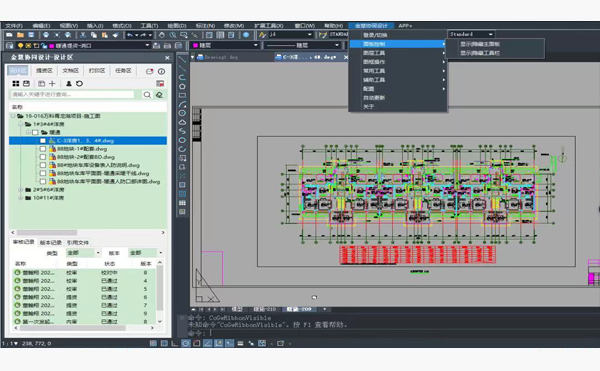Image resolution: width=600 pixels, height=371 pixels.
Task: Click the first submenu item 显示/隐藏主面板
Action: coord(480,44)
